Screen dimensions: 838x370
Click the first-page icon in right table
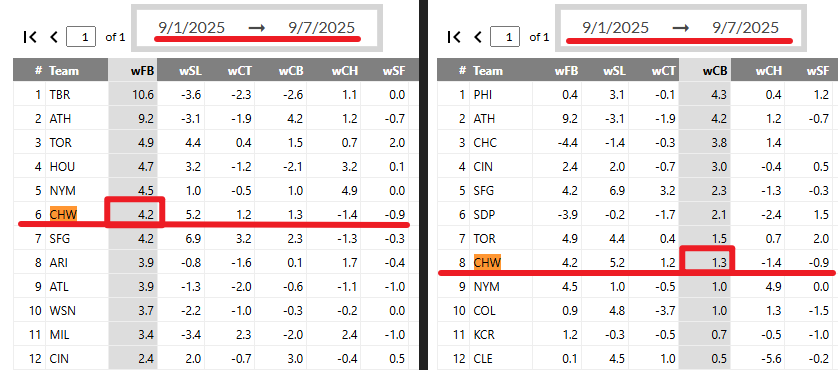coord(454,37)
